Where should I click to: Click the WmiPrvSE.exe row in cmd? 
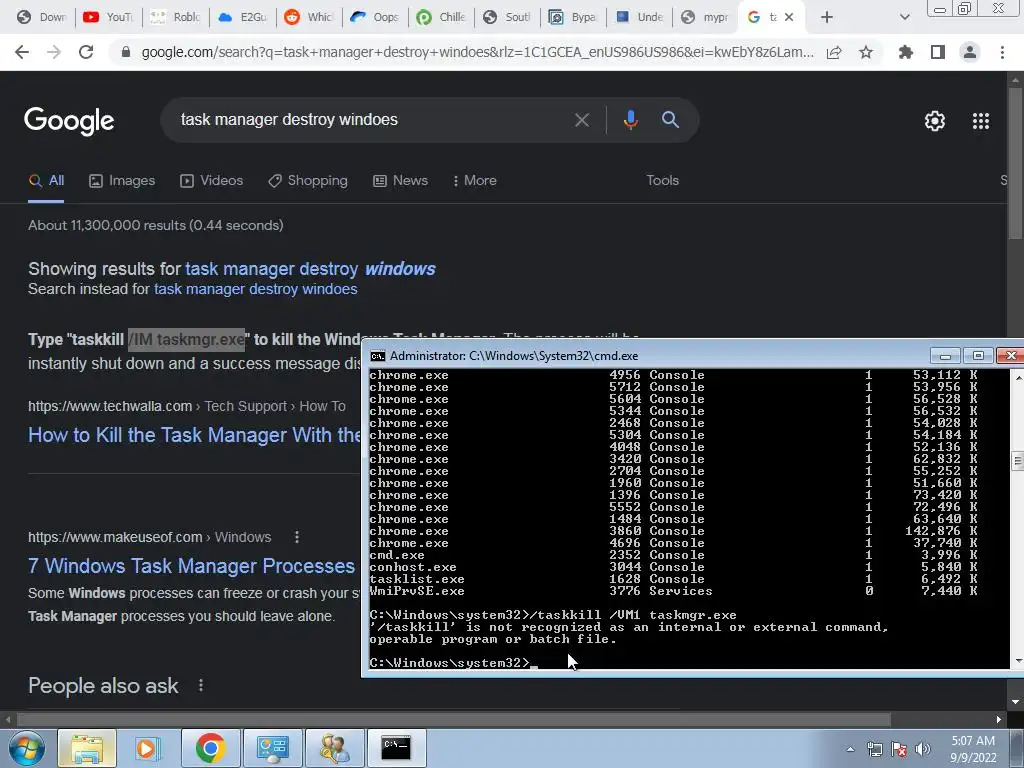[673, 591]
